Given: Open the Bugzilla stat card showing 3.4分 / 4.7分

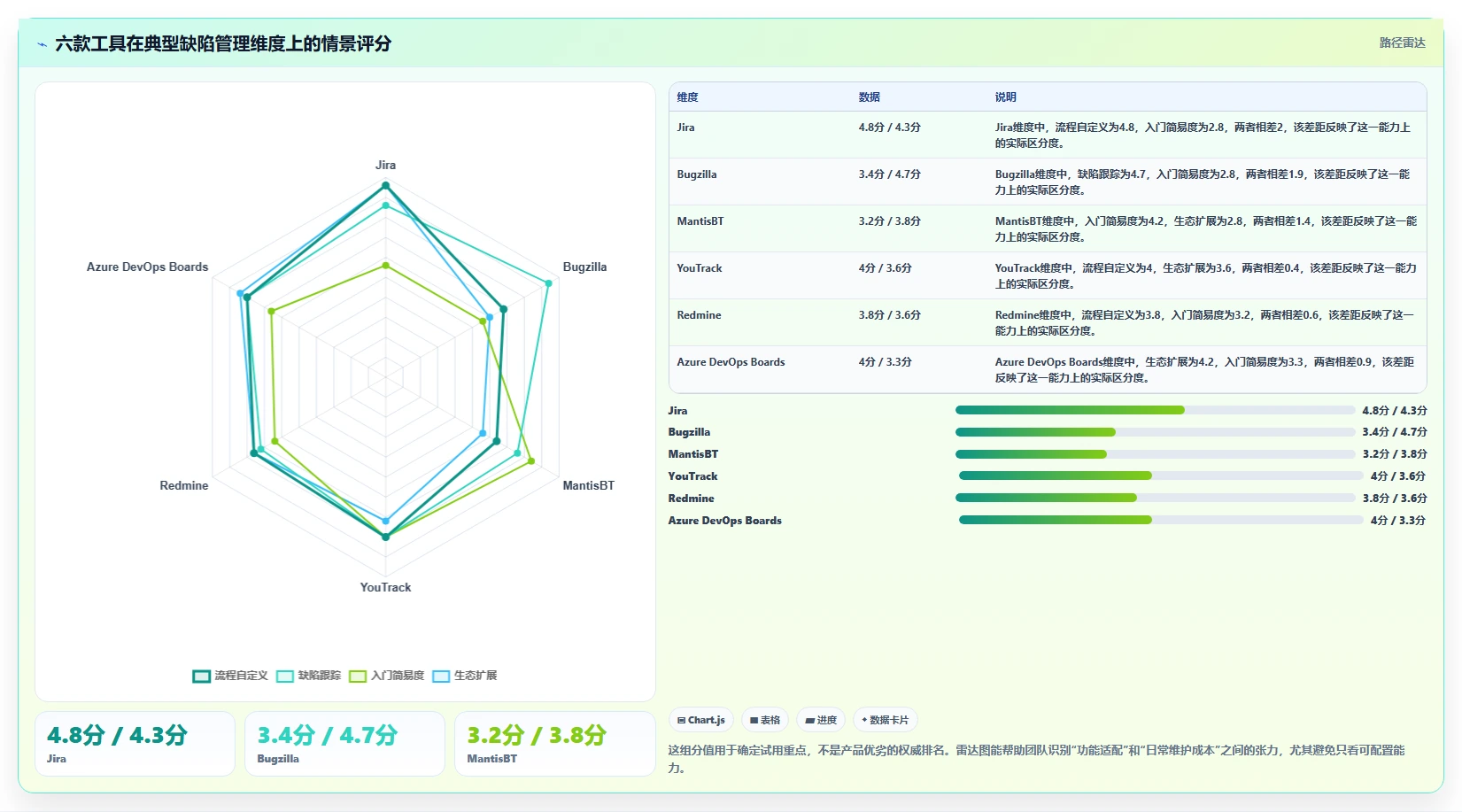Looking at the screenshot, I should [344, 744].
